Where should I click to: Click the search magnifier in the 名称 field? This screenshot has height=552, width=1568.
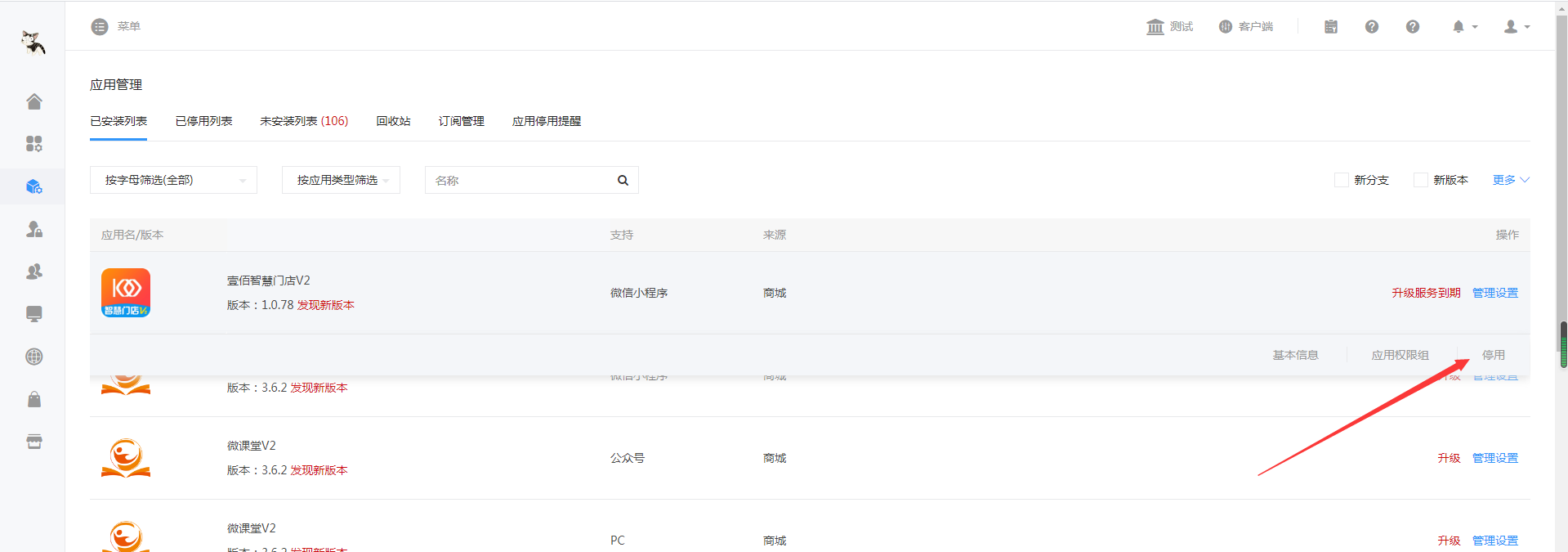[x=623, y=181]
